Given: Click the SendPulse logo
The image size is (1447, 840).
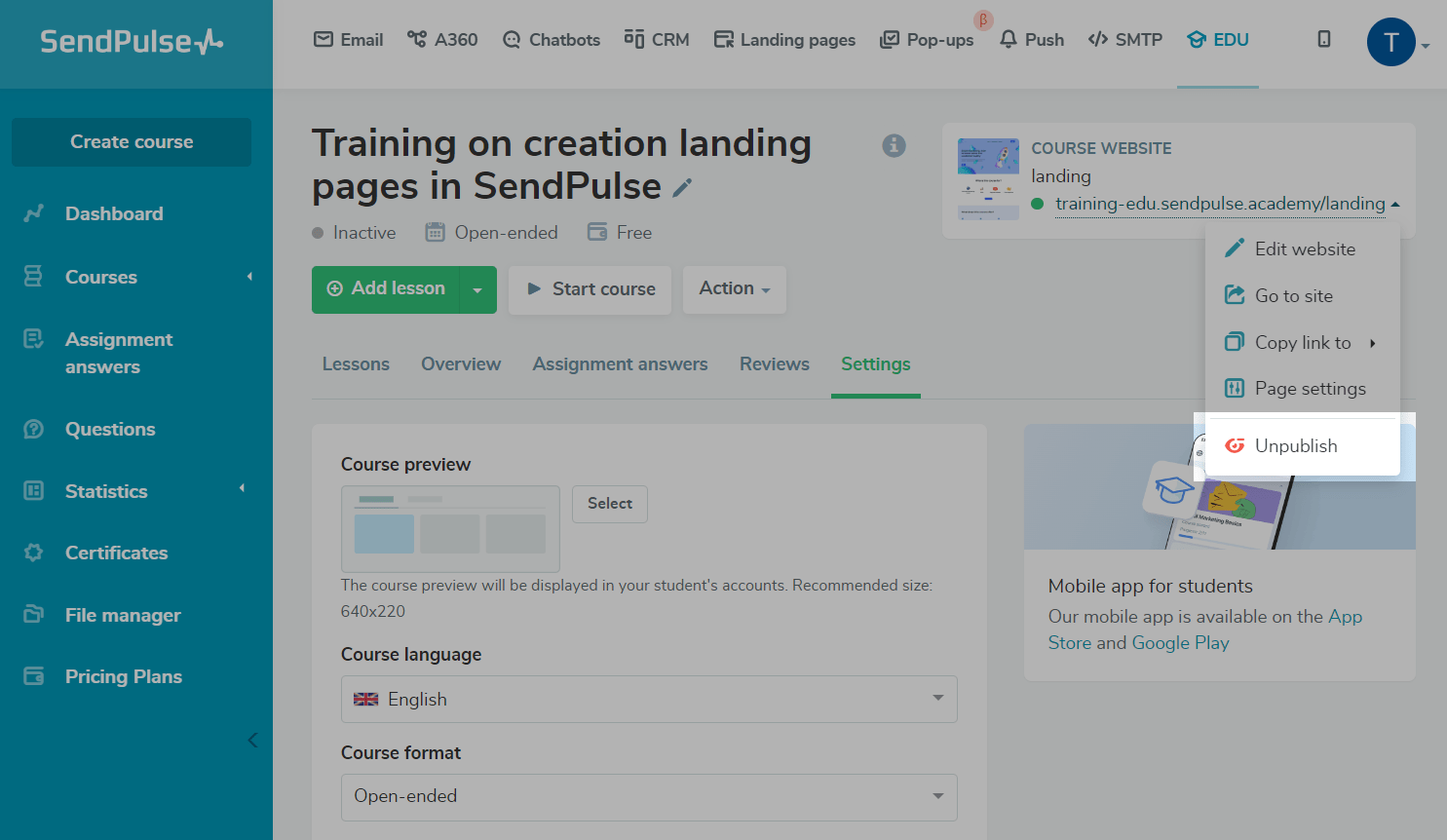Looking at the screenshot, I should coord(132,41).
